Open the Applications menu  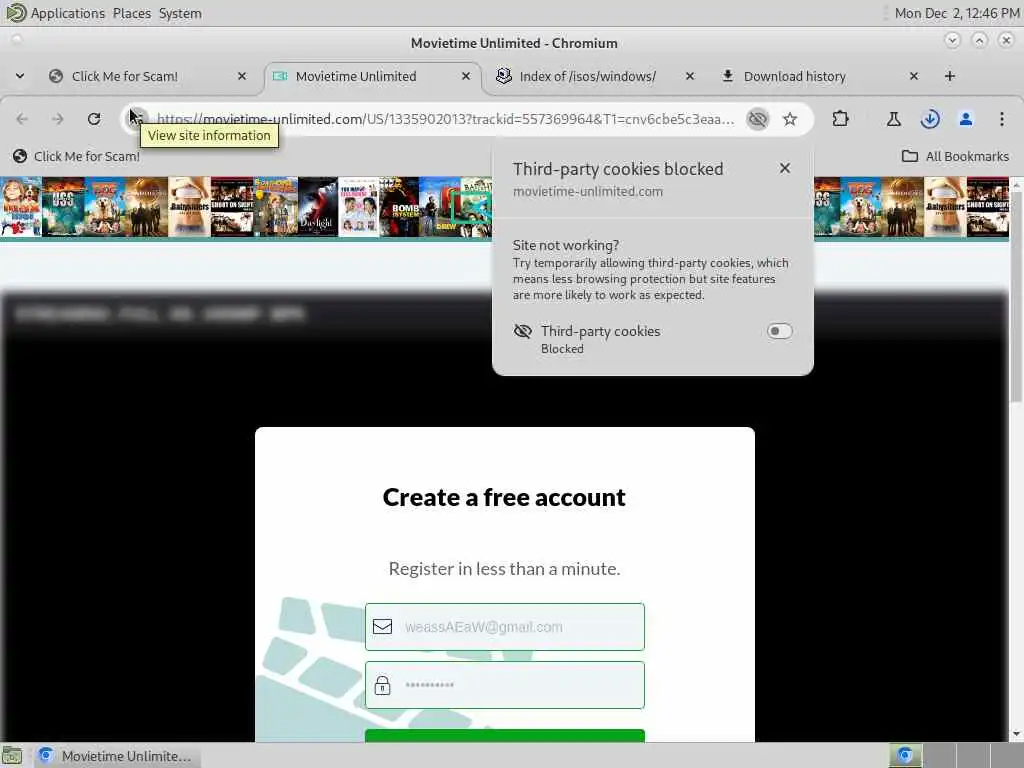(x=67, y=13)
